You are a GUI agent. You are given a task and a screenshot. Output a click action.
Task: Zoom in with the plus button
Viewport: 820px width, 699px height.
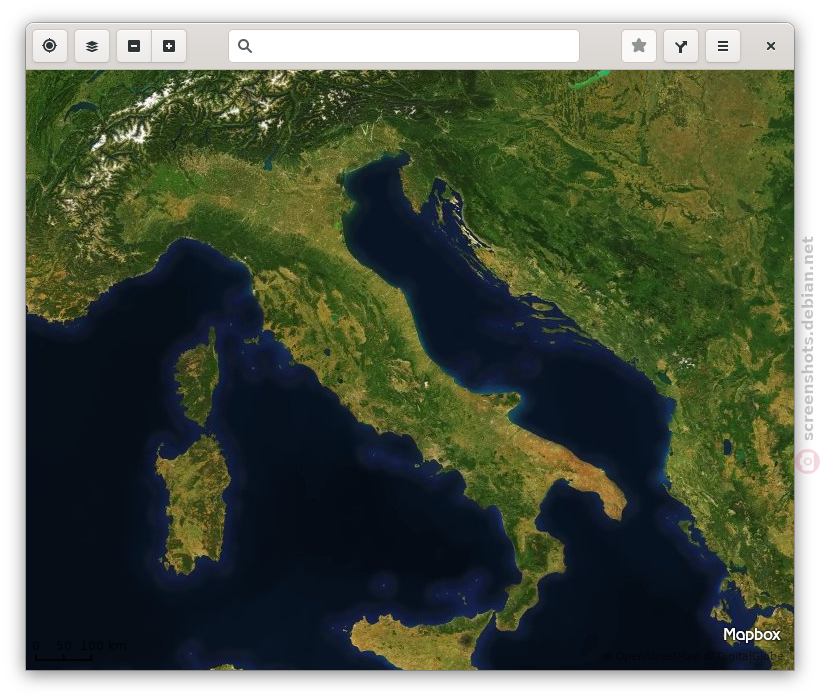(169, 46)
